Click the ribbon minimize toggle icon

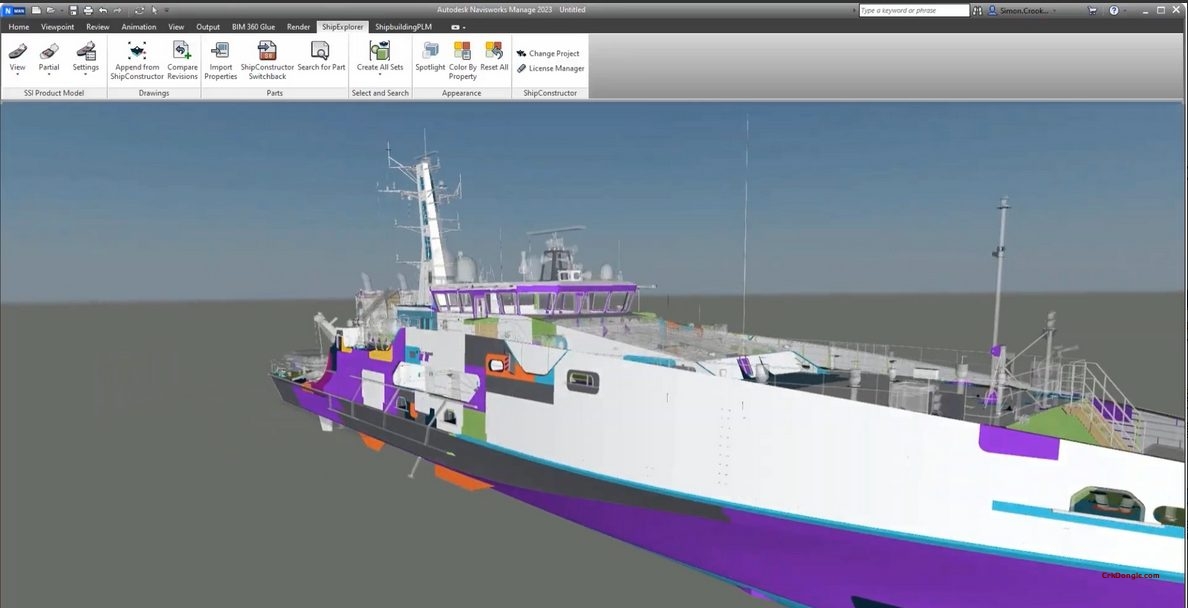pos(455,27)
